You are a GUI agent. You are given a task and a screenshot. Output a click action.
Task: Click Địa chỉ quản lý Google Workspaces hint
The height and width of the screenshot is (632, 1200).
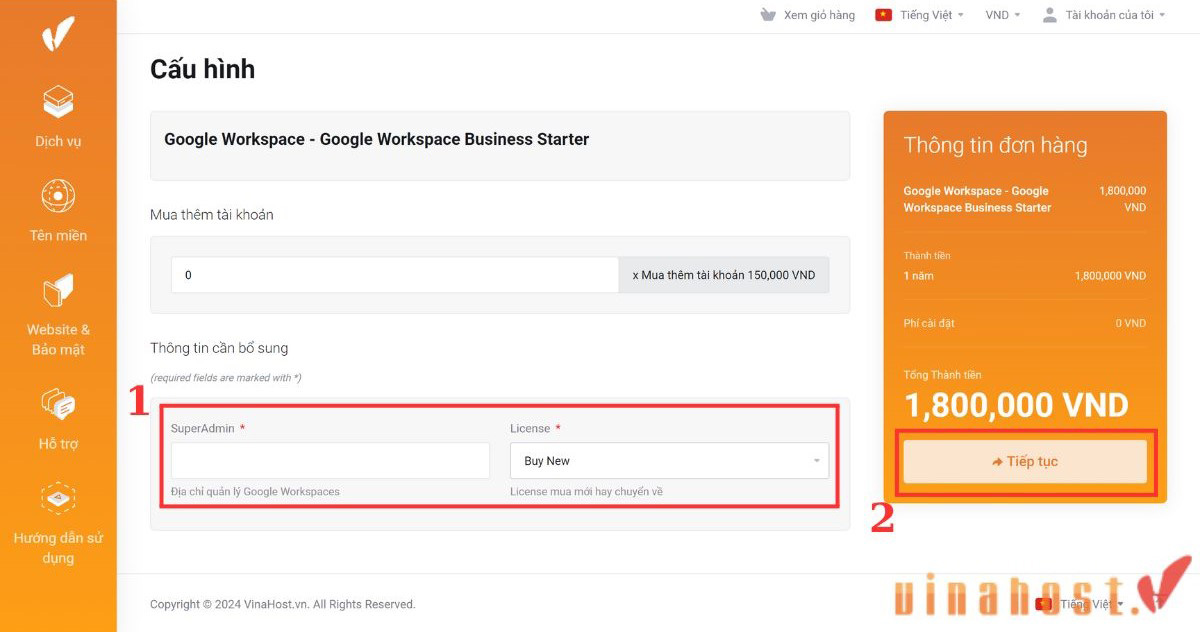click(255, 492)
